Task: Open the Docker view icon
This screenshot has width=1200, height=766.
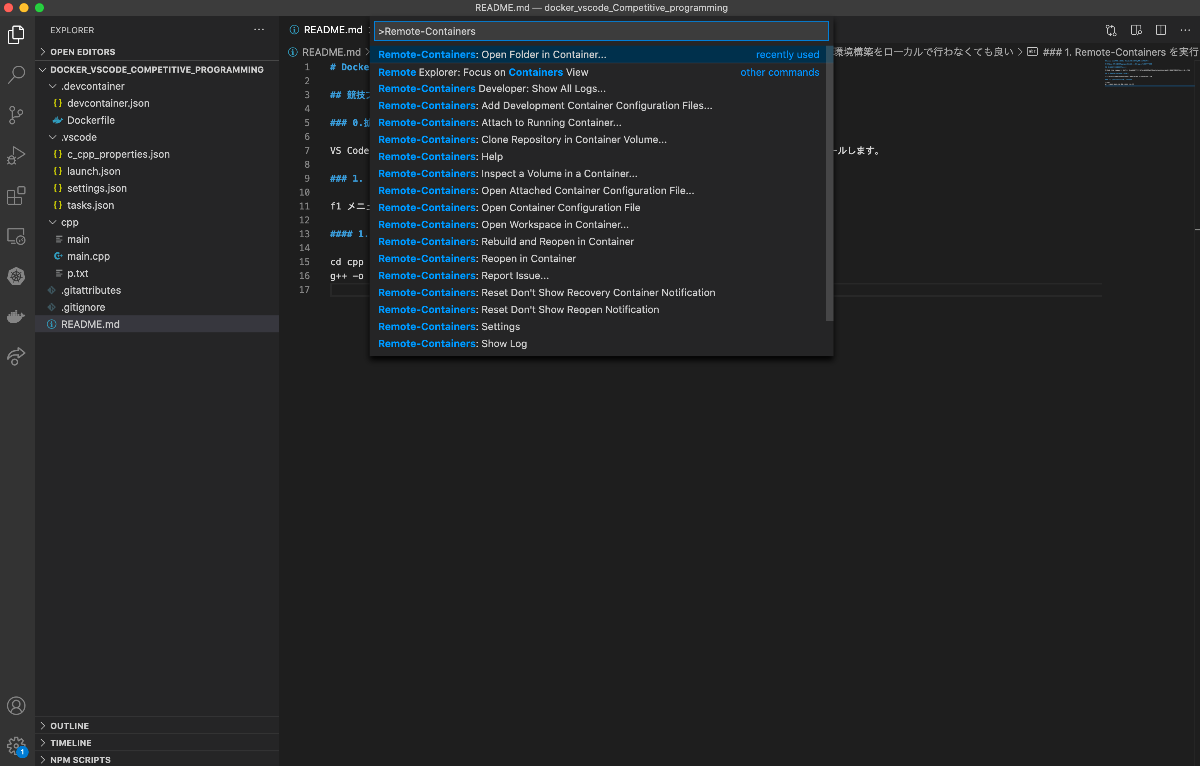Action: (16, 316)
